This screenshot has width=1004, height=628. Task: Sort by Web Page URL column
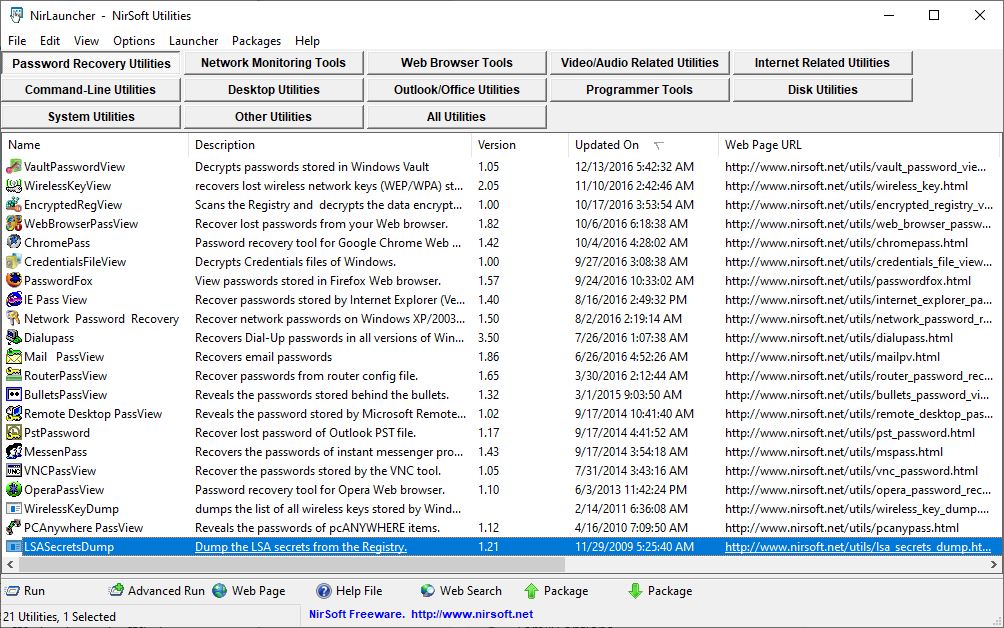[858, 145]
